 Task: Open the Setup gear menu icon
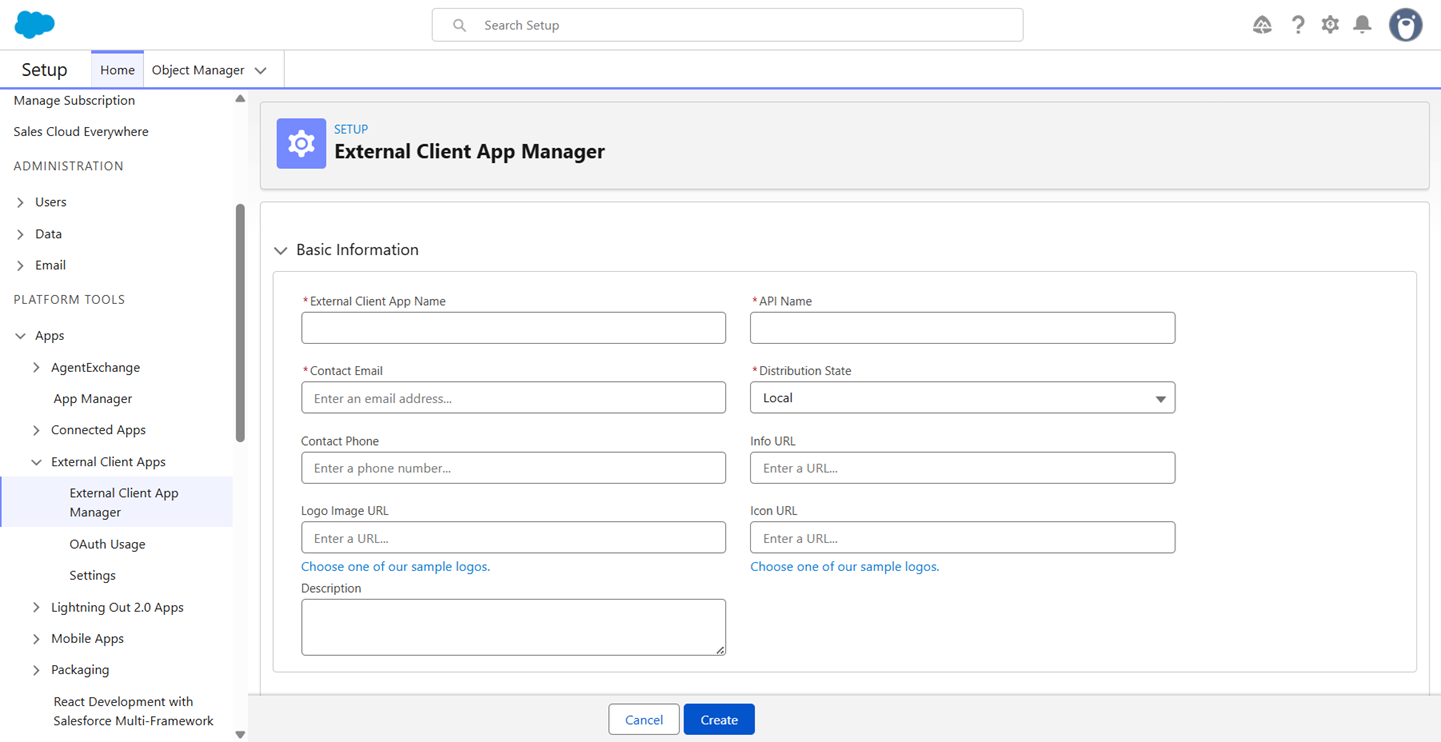[1330, 25]
